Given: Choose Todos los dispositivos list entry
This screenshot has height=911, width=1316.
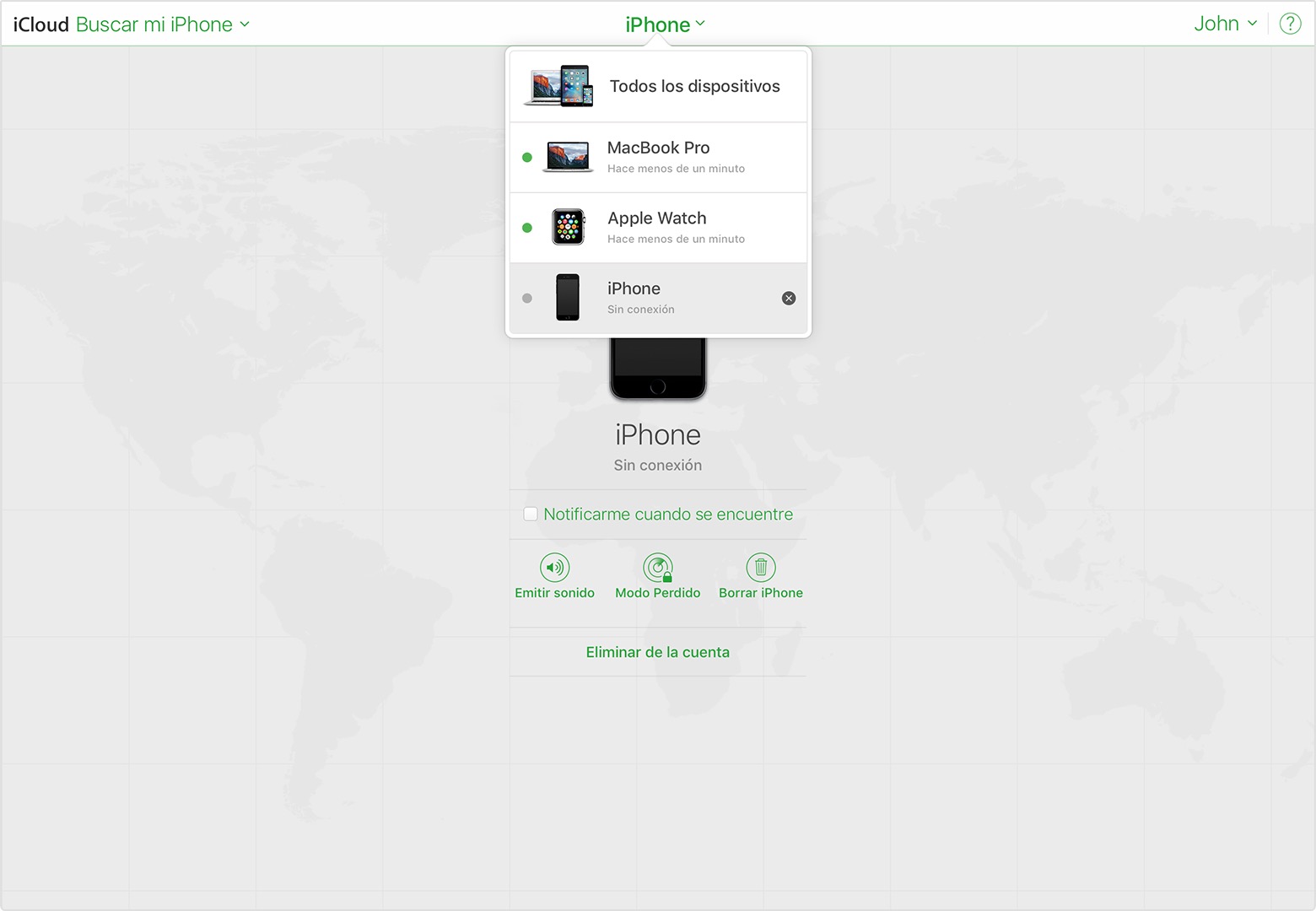Looking at the screenshot, I should pos(694,86).
